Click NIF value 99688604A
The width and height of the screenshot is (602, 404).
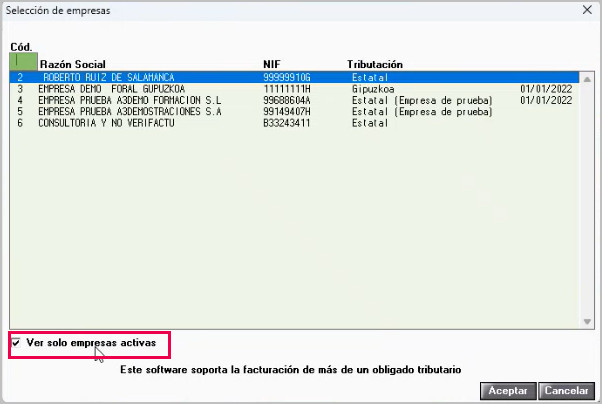coord(286,101)
